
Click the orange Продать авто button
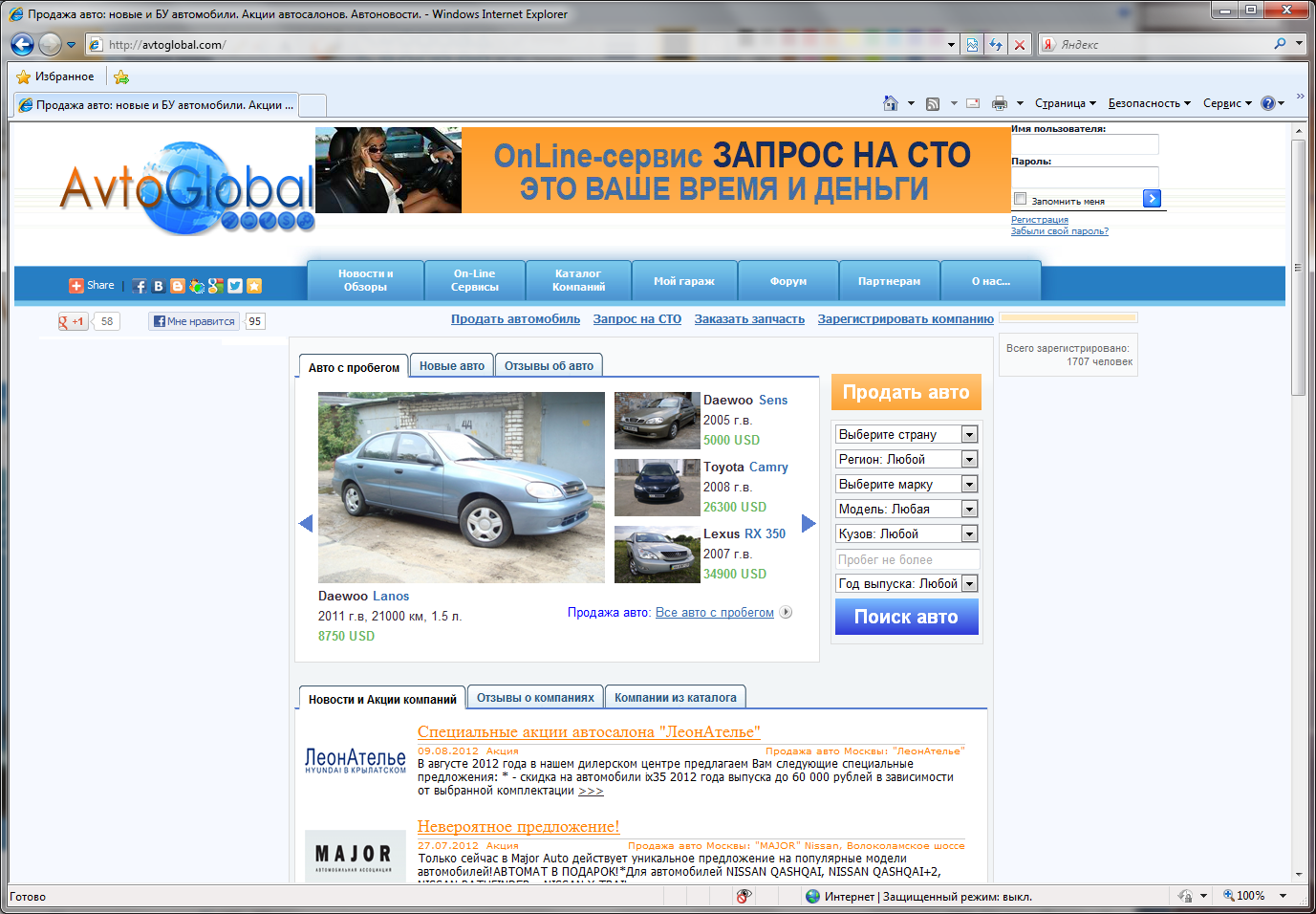point(906,392)
